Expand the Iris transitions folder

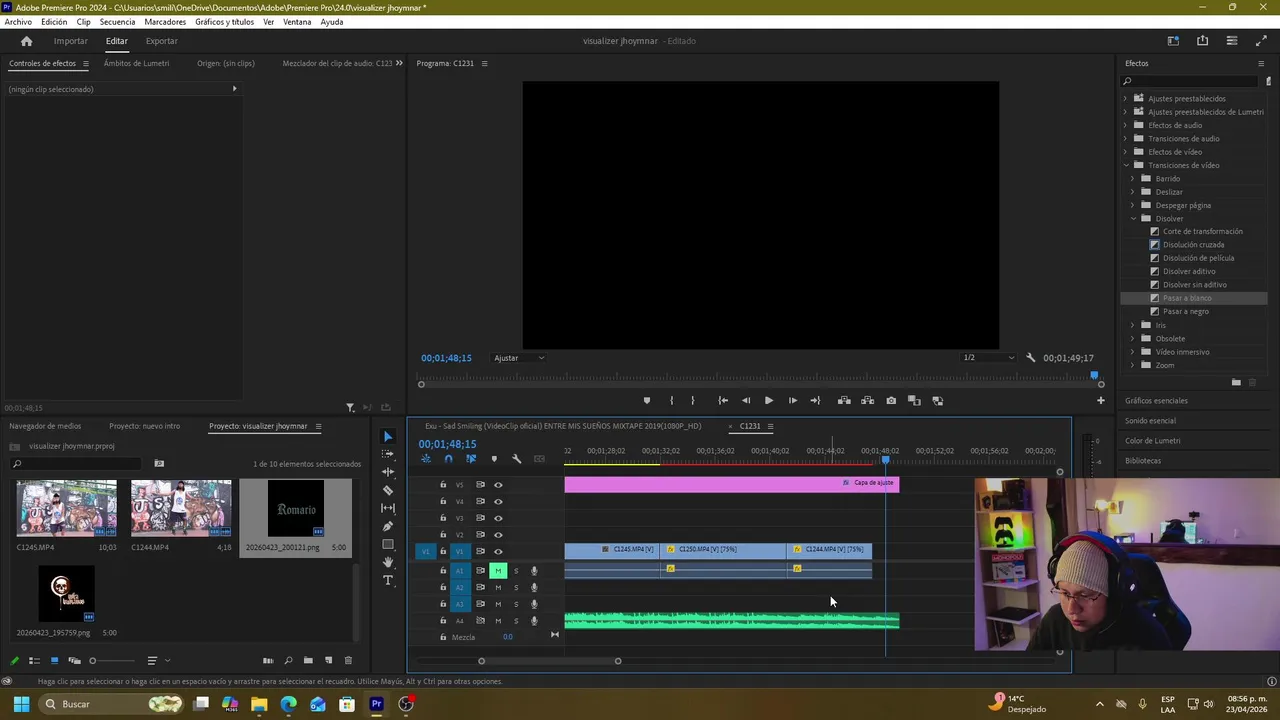coord(1133,325)
